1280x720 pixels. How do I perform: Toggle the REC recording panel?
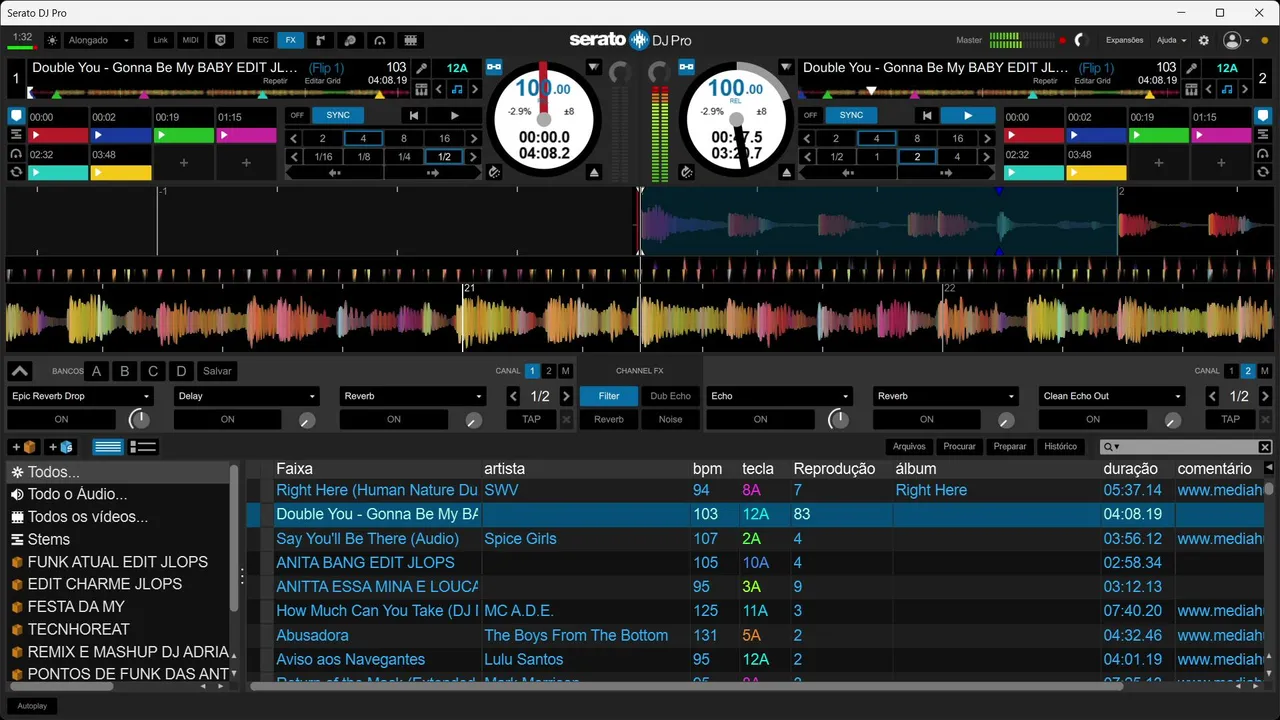click(x=260, y=40)
